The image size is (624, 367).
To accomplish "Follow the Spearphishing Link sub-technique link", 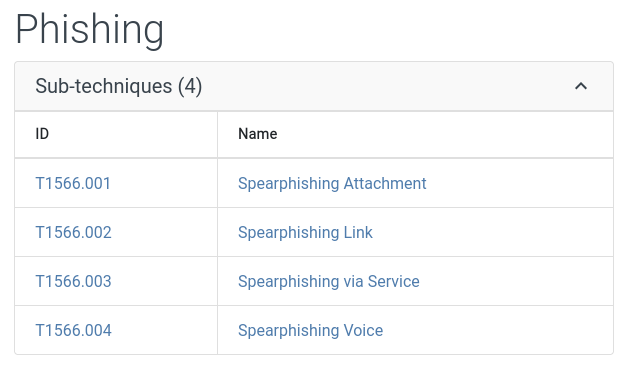I will pyautogui.click(x=305, y=232).
